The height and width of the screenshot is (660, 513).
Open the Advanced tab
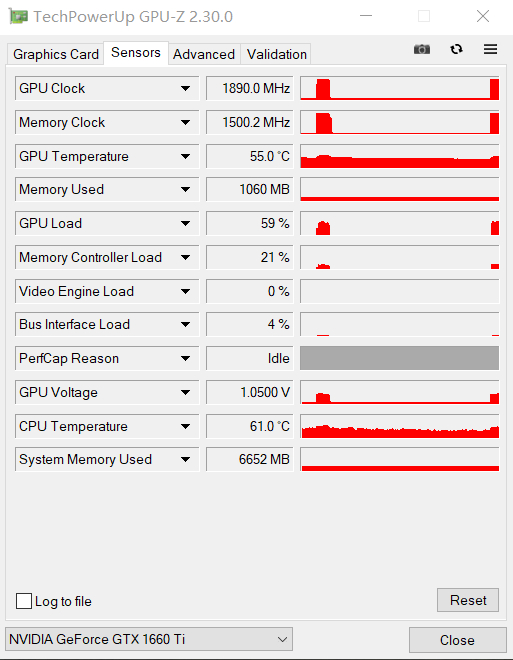click(204, 54)
